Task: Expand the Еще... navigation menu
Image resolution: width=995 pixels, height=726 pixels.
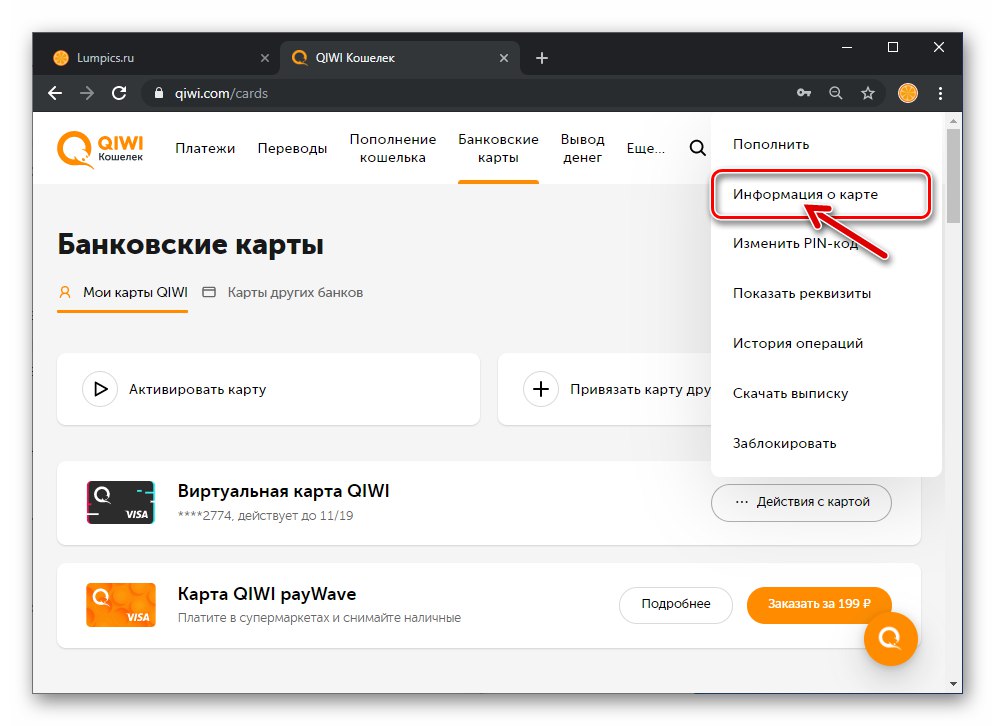Action: [645, 148]
